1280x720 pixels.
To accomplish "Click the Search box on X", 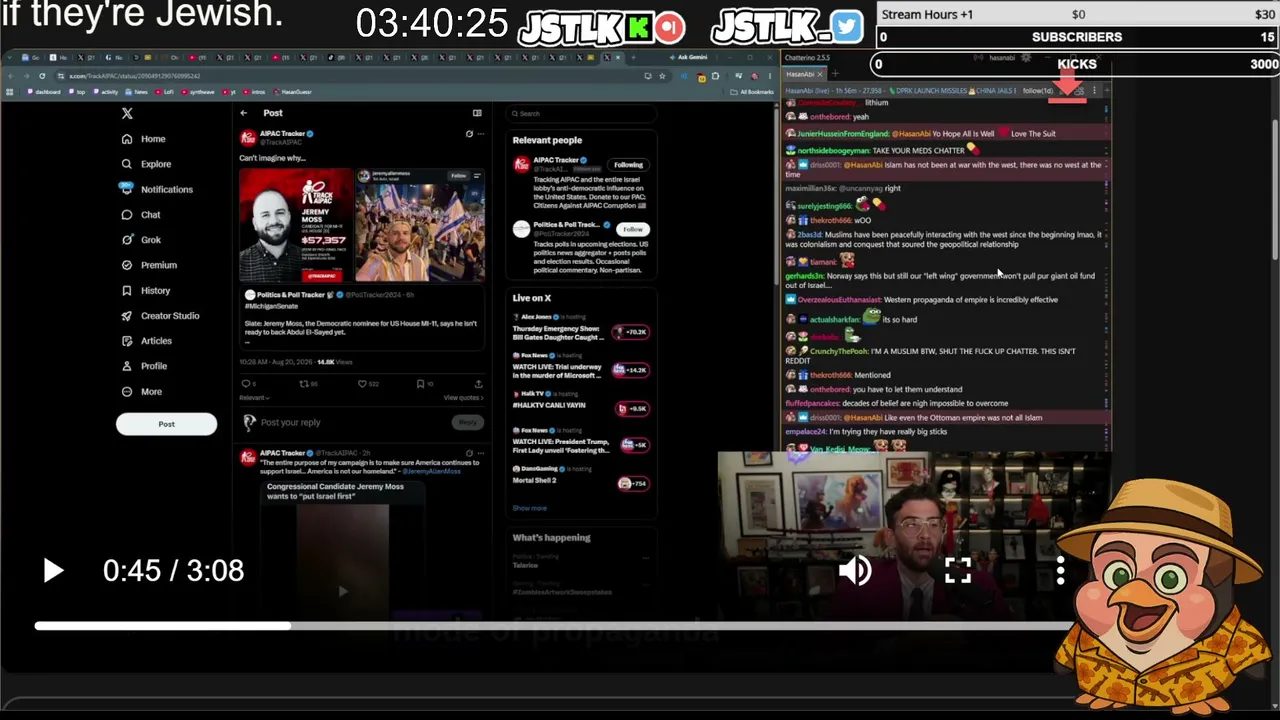I will (x=580, y=114).
